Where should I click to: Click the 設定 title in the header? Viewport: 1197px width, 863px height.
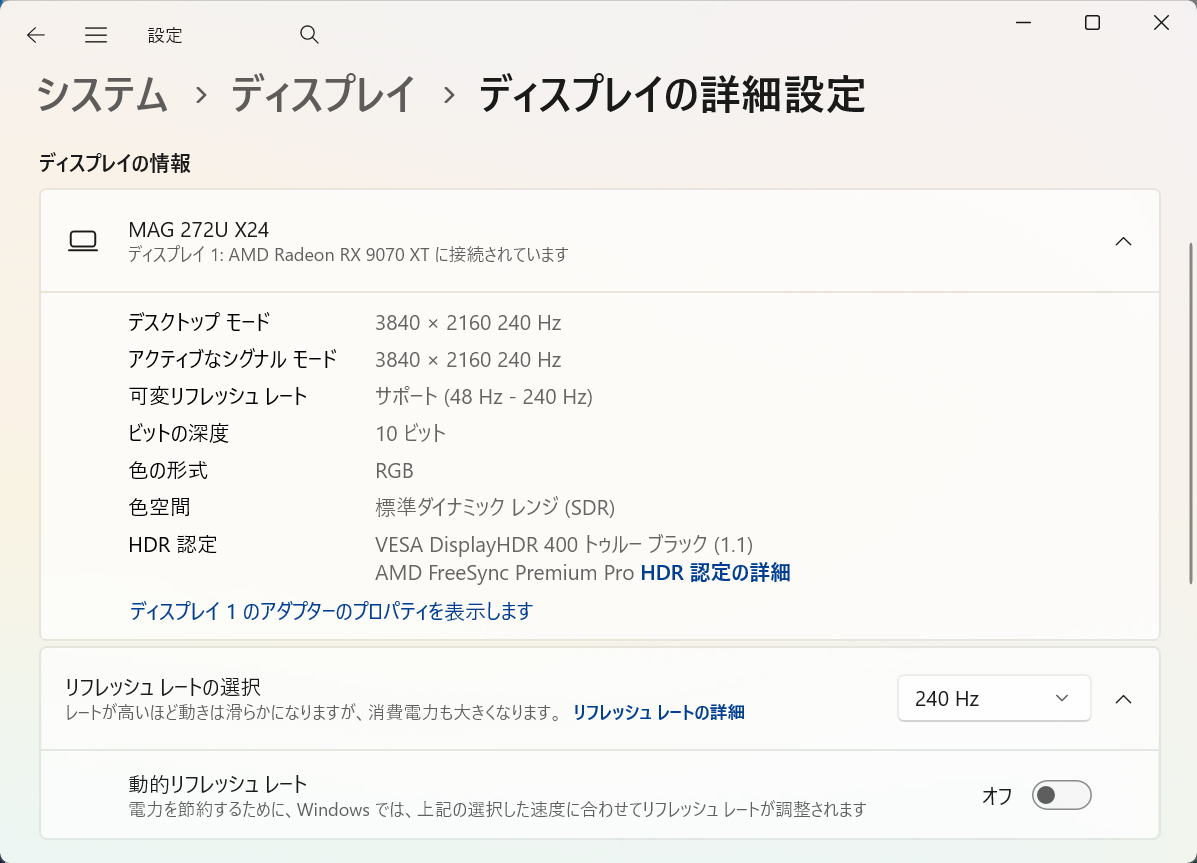coord(165,34)
